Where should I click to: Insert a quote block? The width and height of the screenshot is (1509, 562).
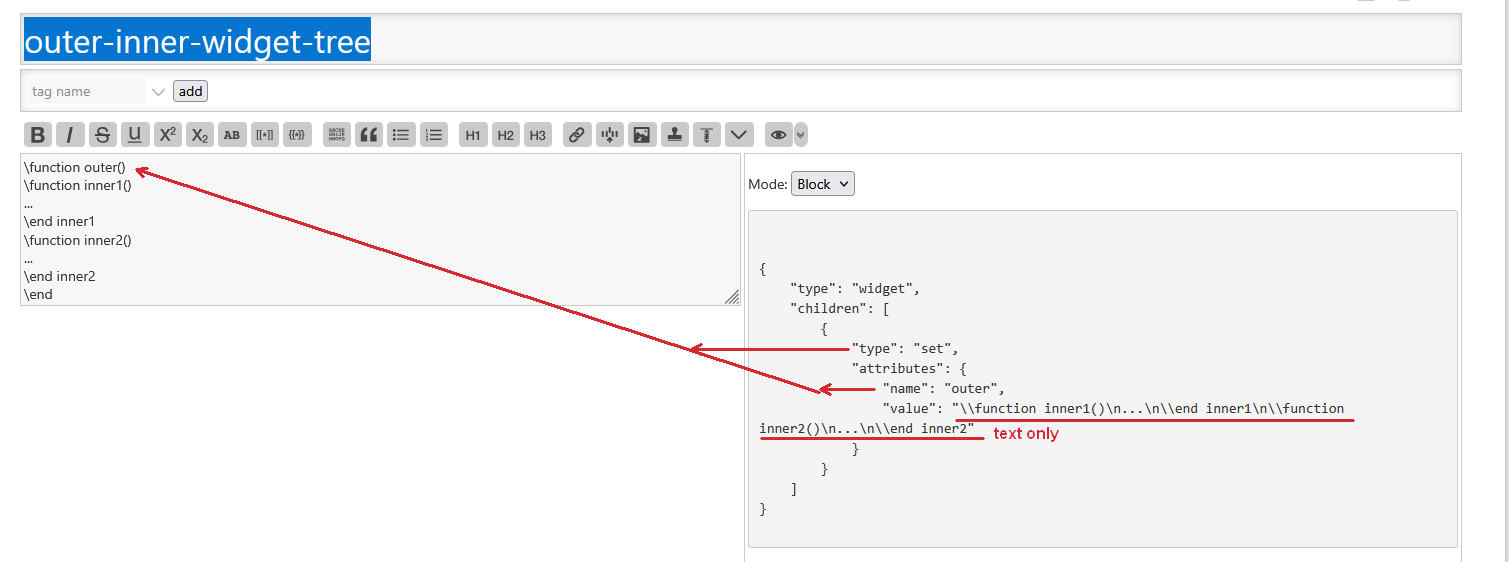(369, 135)
